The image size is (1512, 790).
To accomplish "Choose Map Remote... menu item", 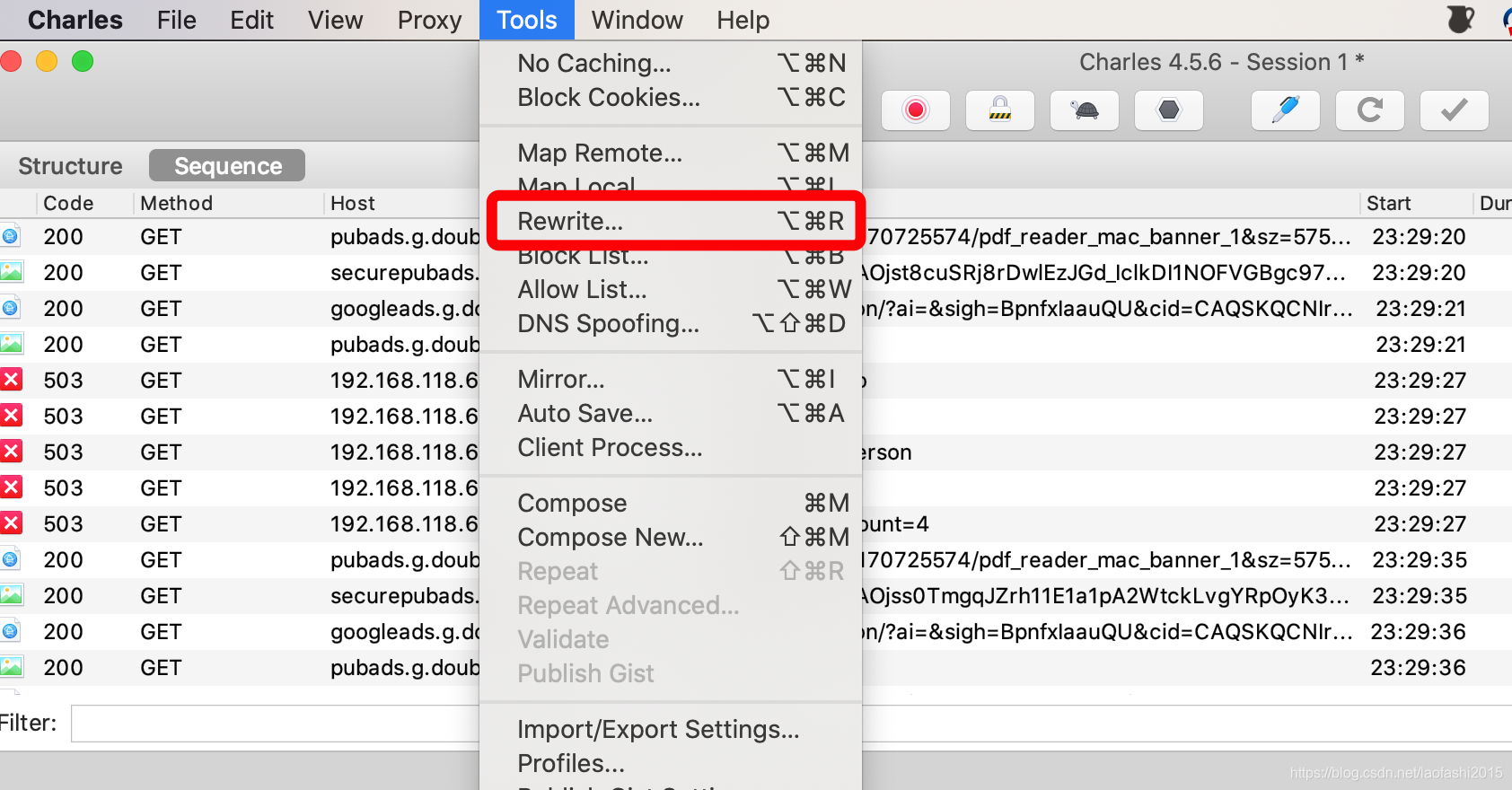I will [671, 153].
